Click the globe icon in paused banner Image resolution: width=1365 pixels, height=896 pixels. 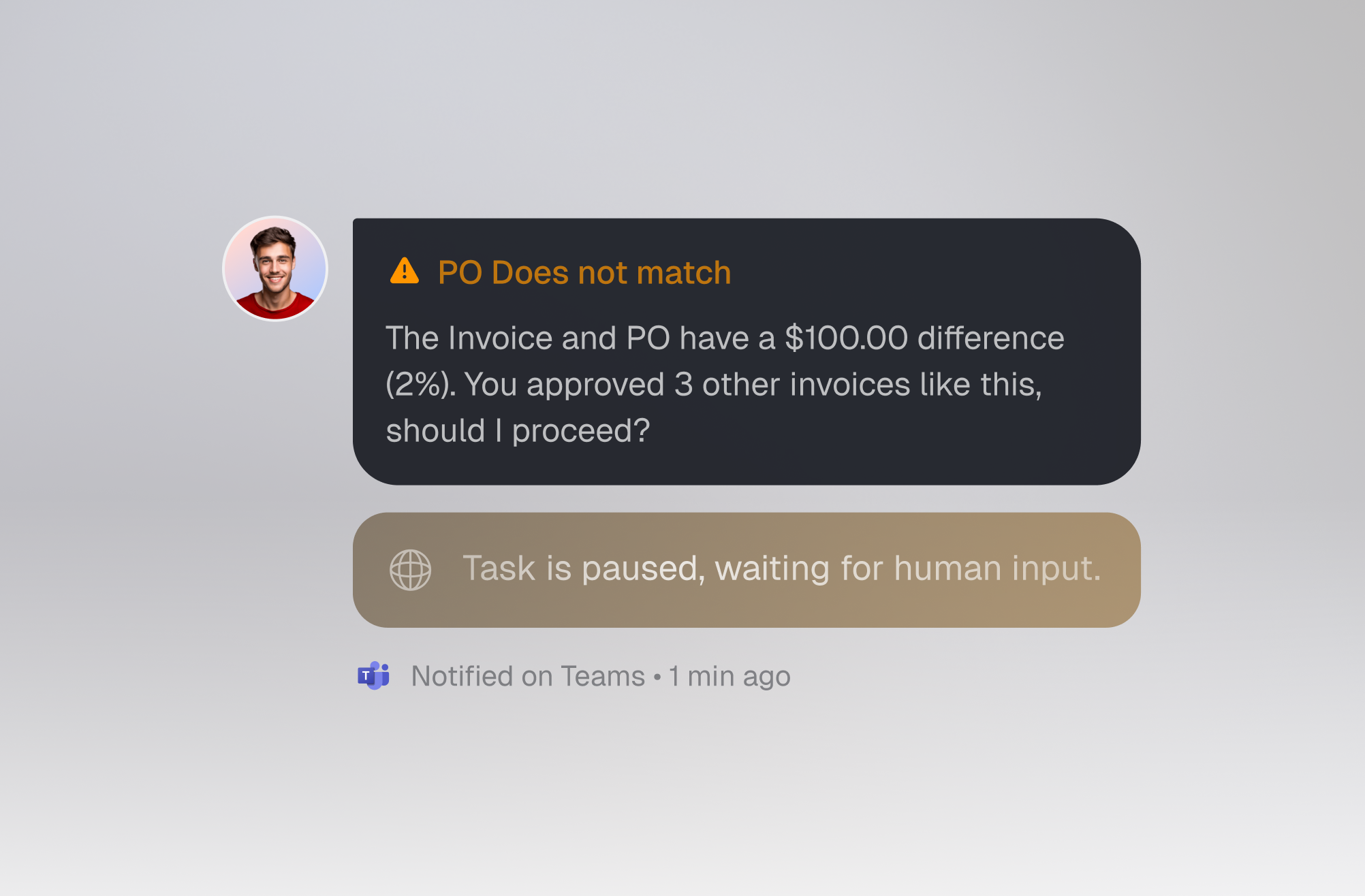[410, 570]
